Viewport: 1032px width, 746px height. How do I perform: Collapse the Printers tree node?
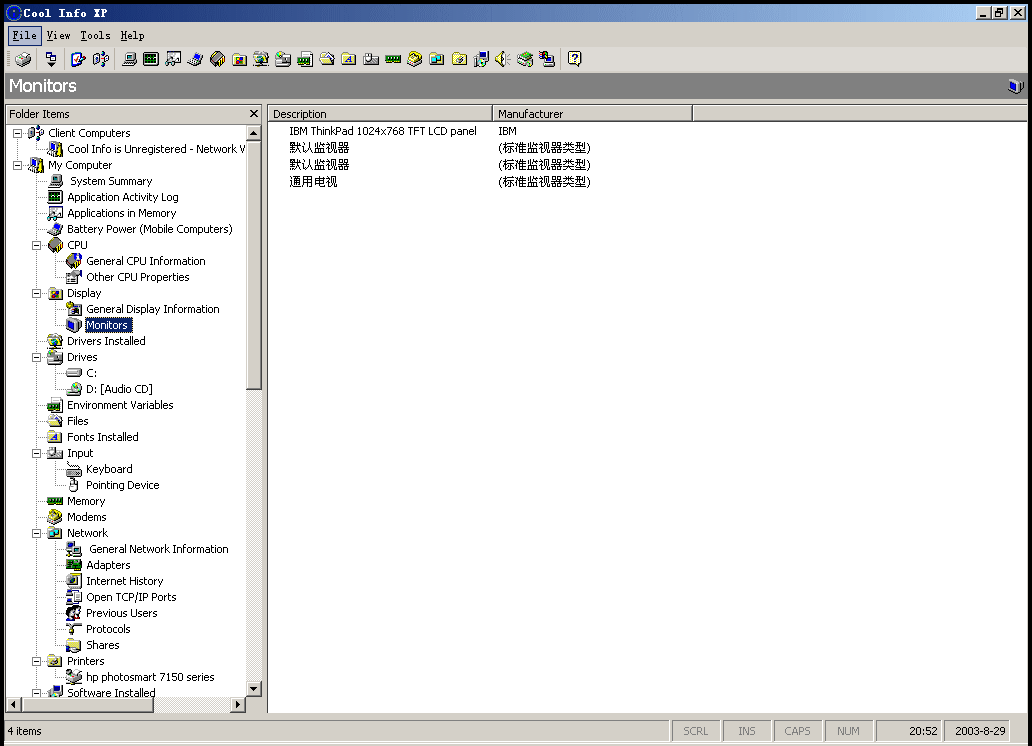point(37,661)
